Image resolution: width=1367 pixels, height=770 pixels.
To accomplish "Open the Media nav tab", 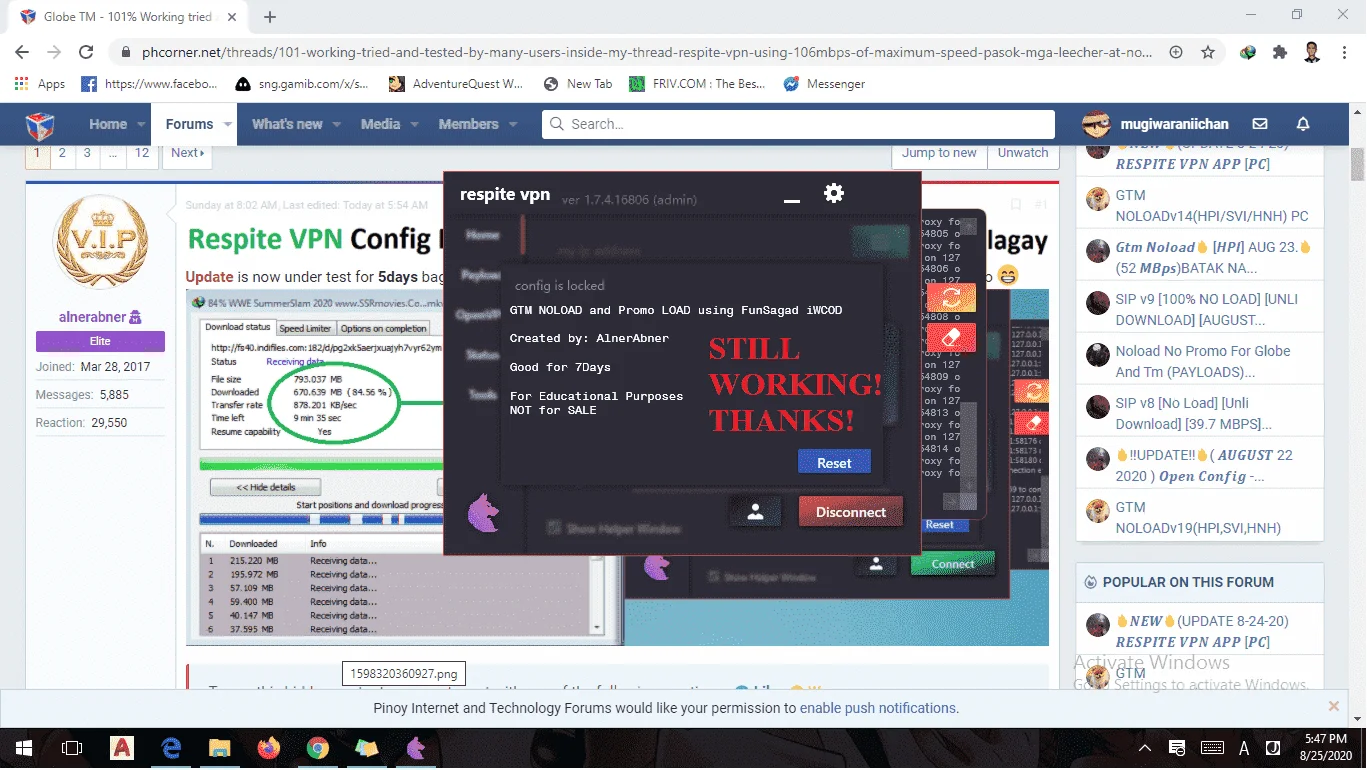I will click(x=380, y=125).
